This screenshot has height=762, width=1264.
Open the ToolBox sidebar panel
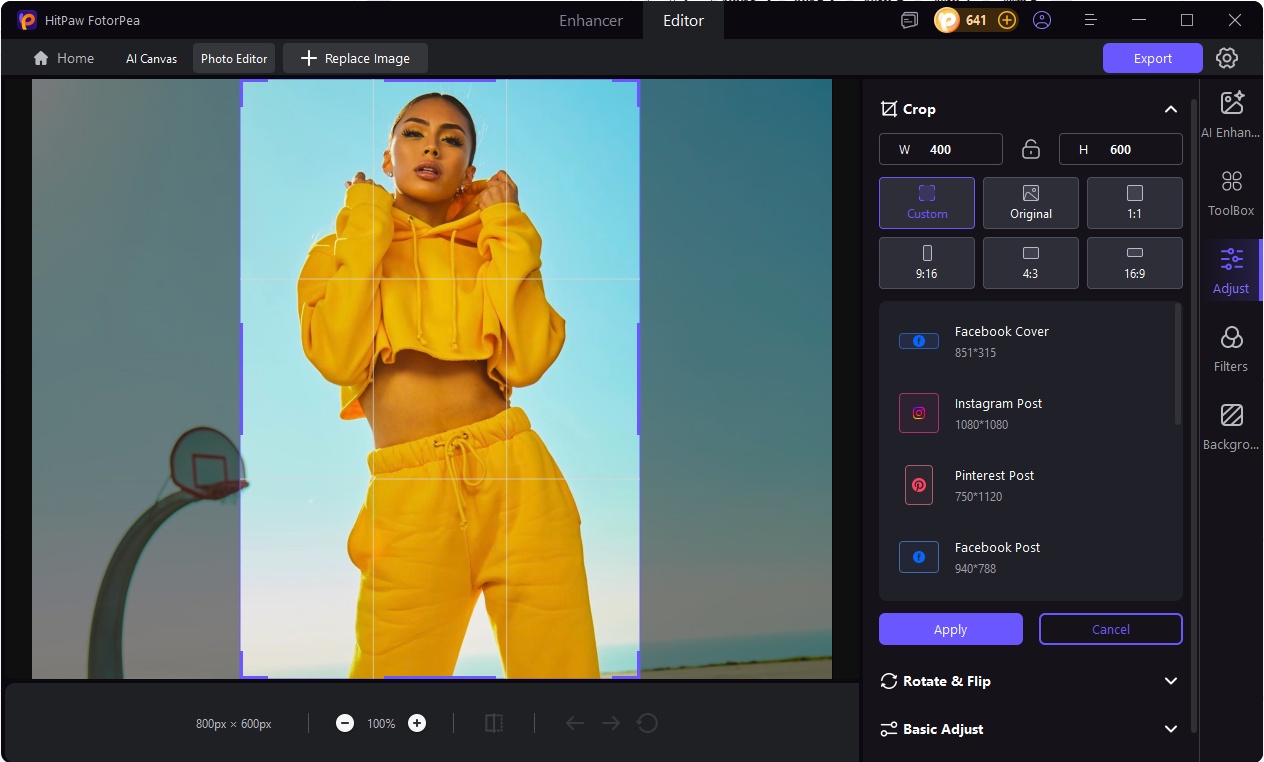click(1231, 193)
